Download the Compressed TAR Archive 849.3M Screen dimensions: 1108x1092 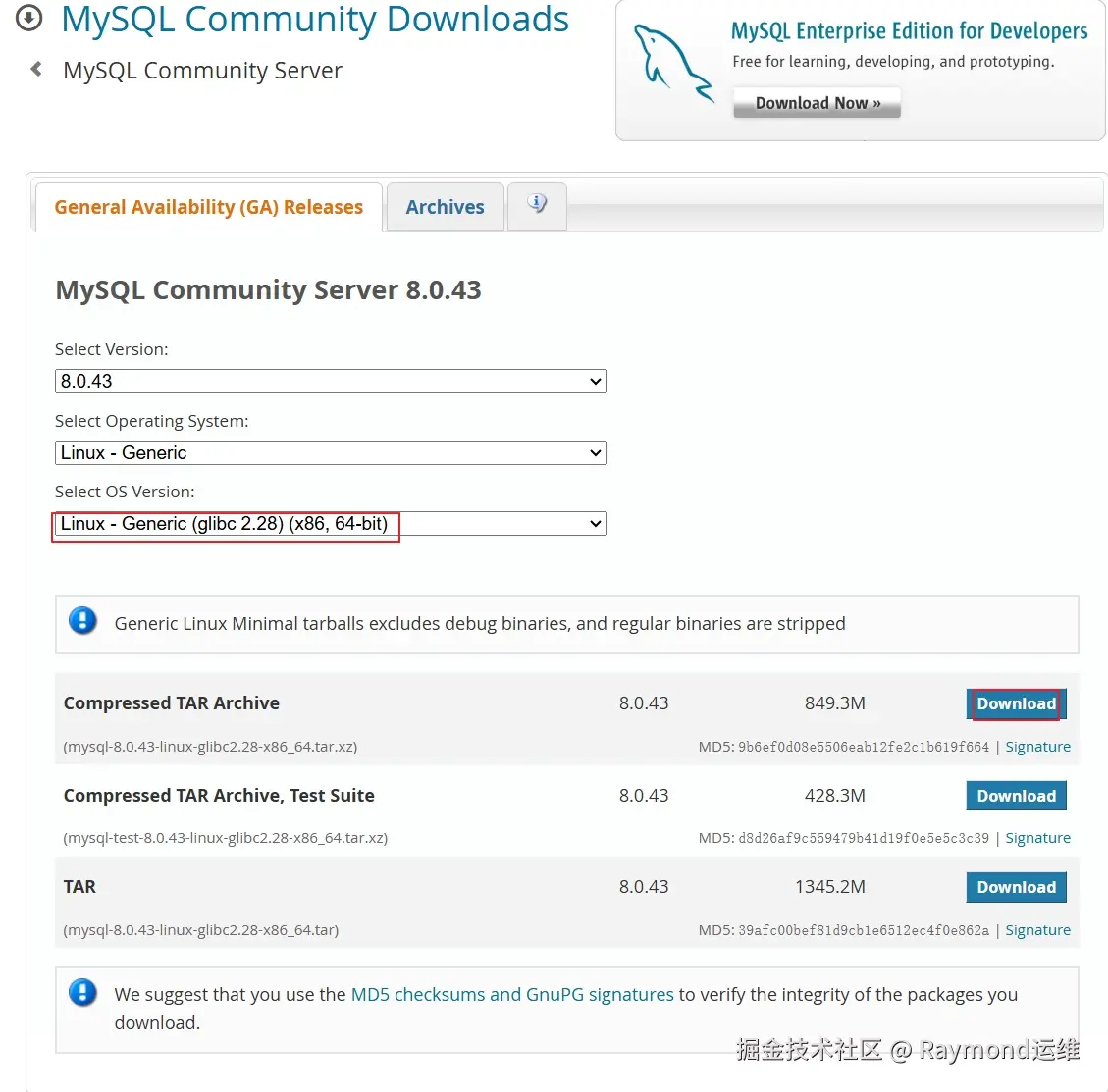click(x=1016, y=703)
